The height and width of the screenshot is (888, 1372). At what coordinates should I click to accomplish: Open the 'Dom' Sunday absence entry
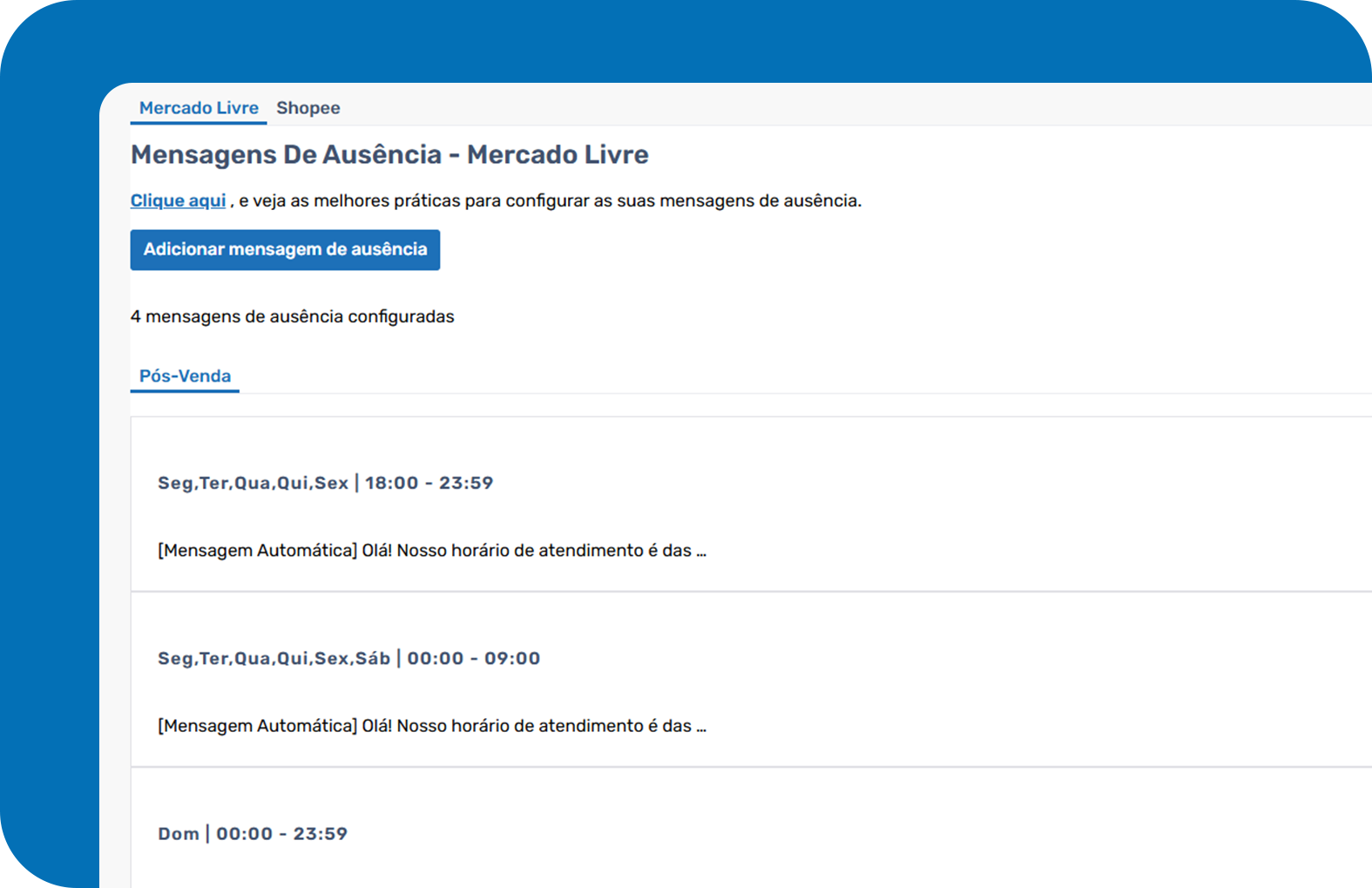(x=179, y=834)
